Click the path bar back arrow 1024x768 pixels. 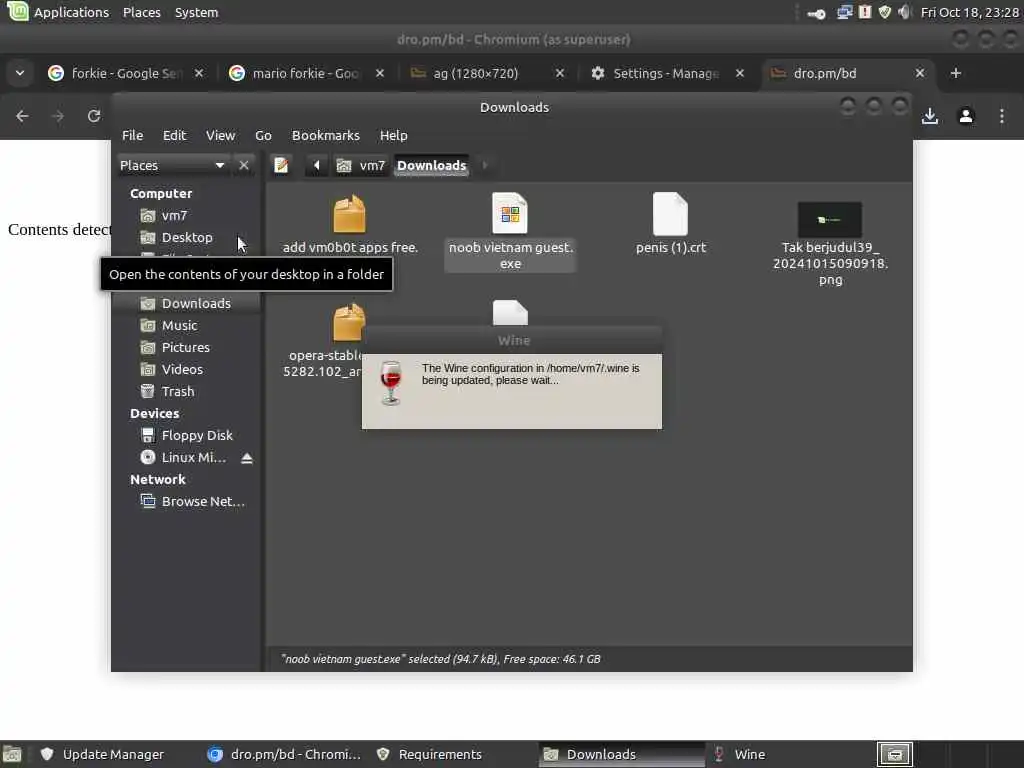pyautogui.click(x=317, y=165)
